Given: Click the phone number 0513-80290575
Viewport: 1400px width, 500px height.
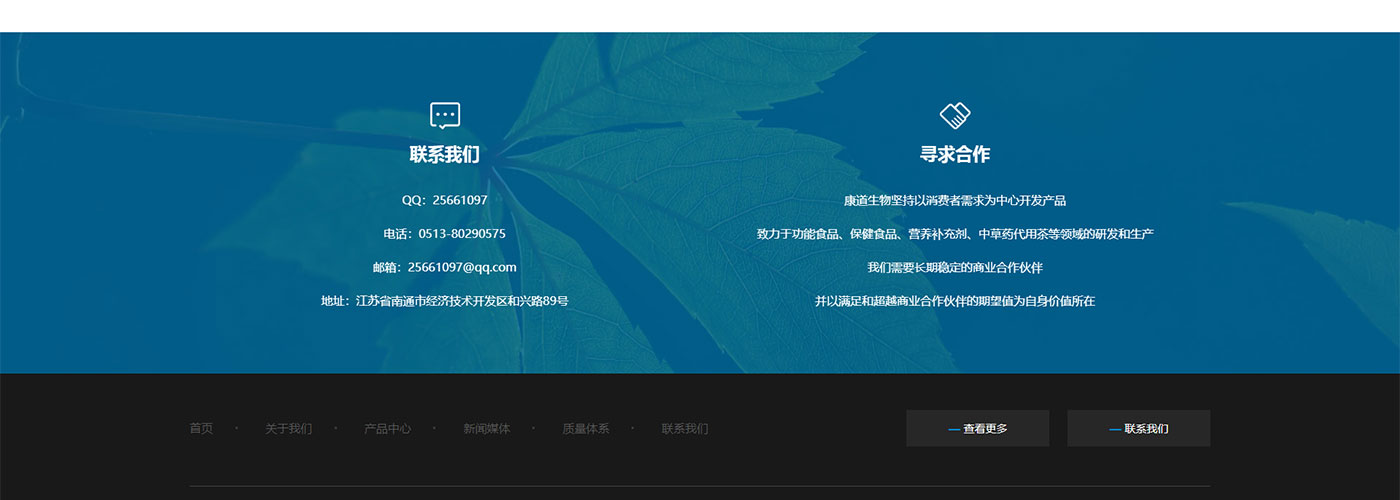Looking at the screenshot, I should point(461,234).
